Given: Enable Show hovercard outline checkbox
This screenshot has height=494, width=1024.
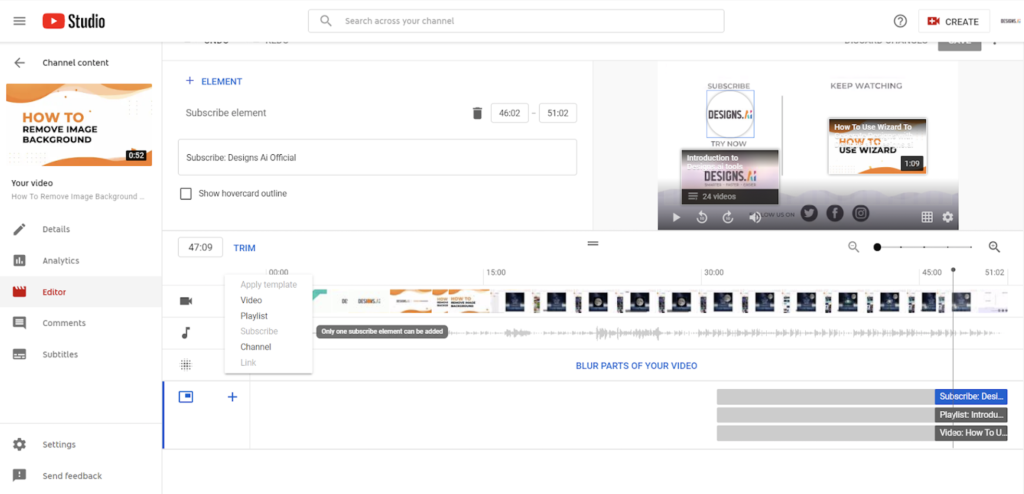Looking at the screenshot, I should tap(185, 193).
